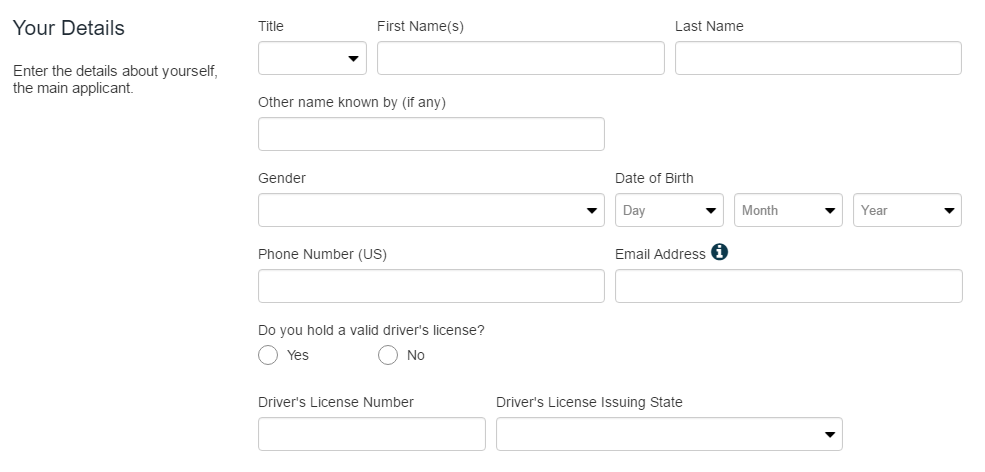Click the No label text
Screen dimensions: 985x472
(416, 355)
